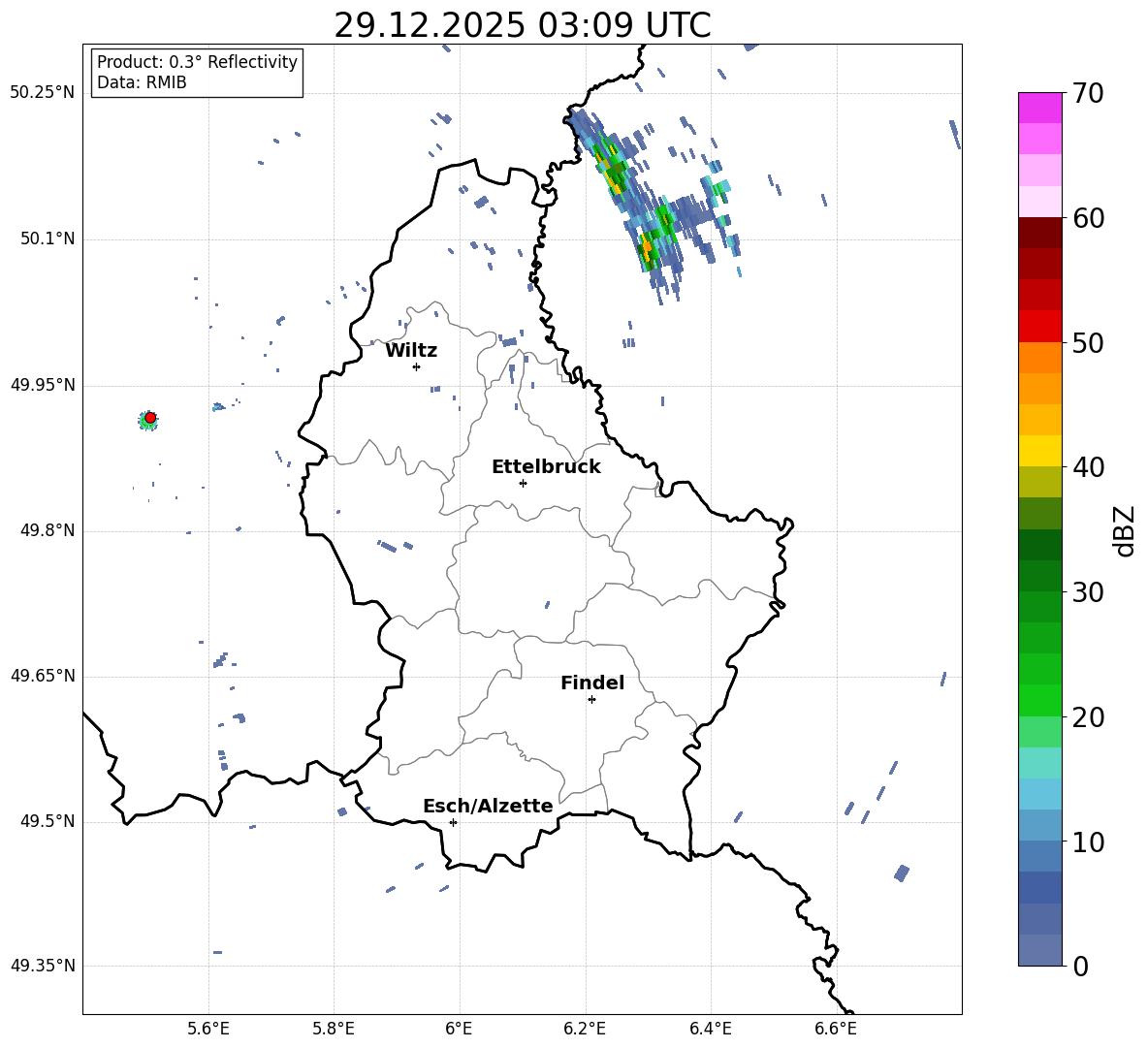Pick the dark red colorbar band below 60

(1039, 233)
